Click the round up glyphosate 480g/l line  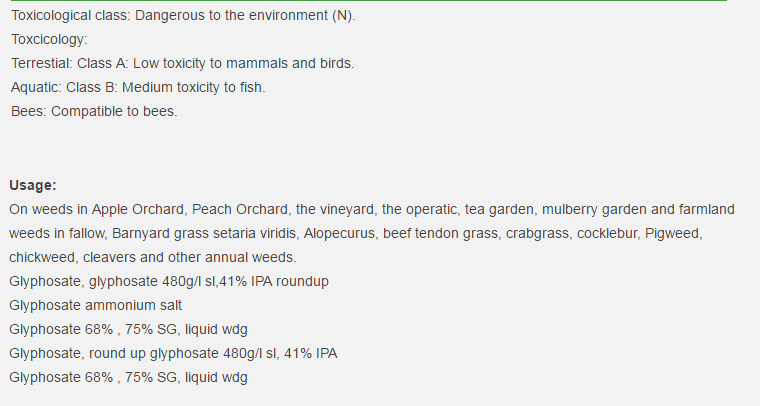click(173, 354)
